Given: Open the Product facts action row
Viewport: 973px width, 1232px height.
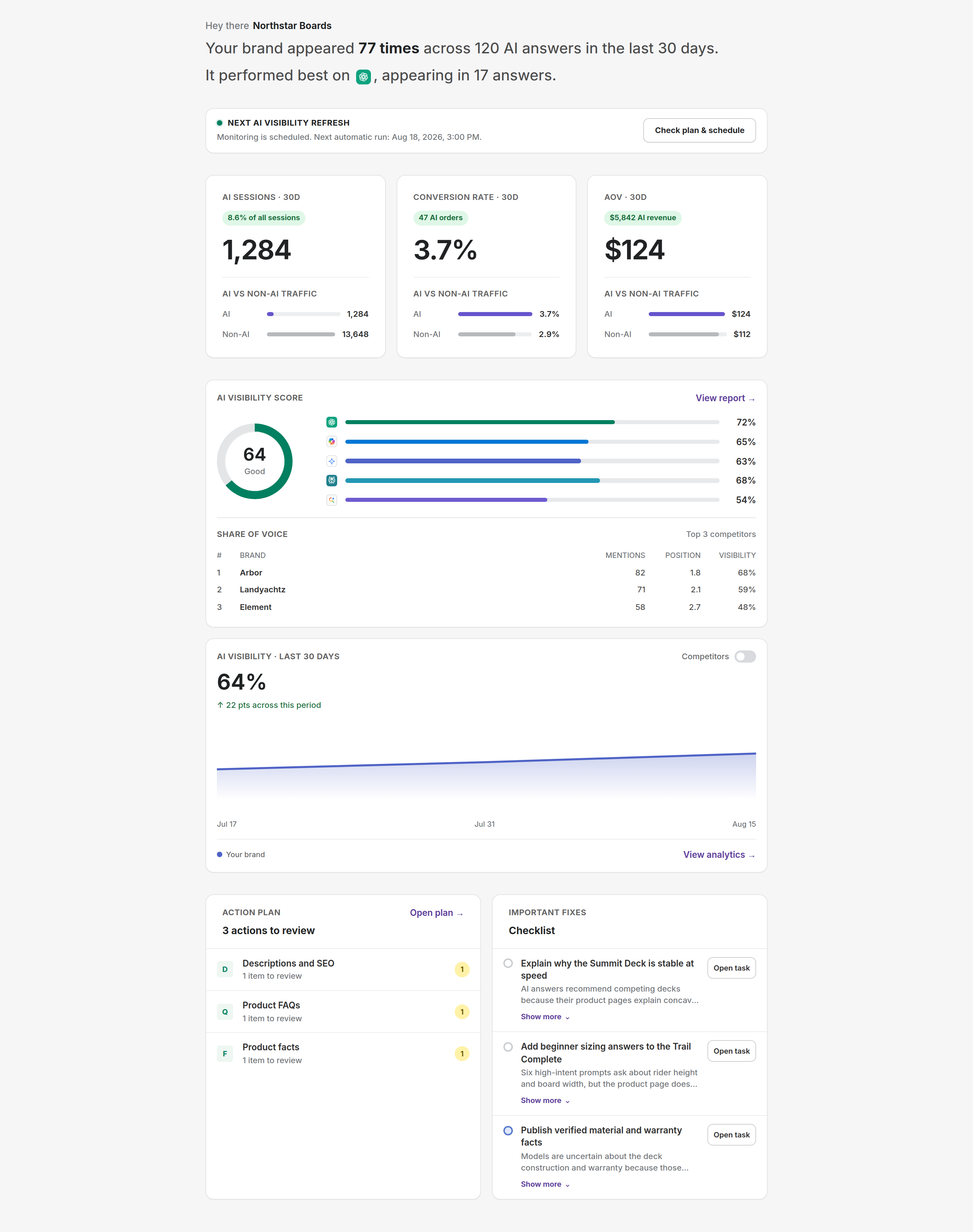Looking at the screenshot, I should click(x=343, y=1054).
